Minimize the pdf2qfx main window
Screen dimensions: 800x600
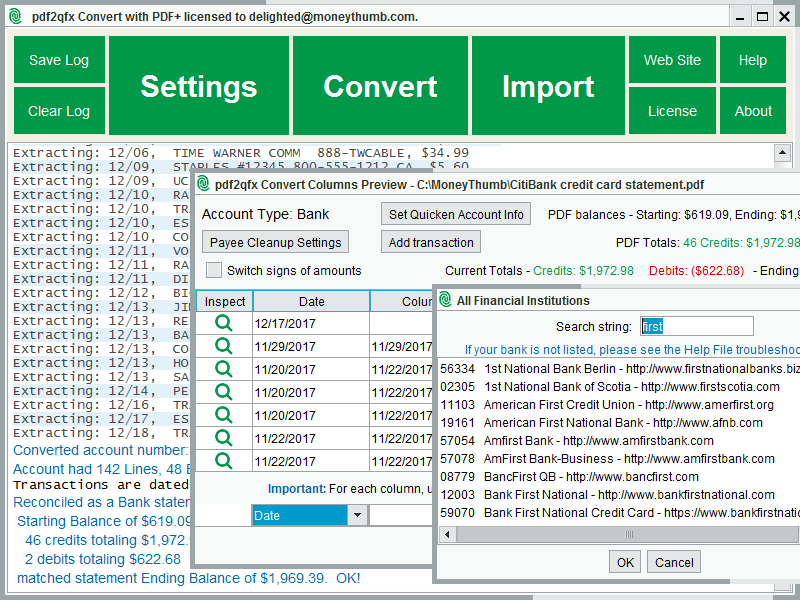740,17
